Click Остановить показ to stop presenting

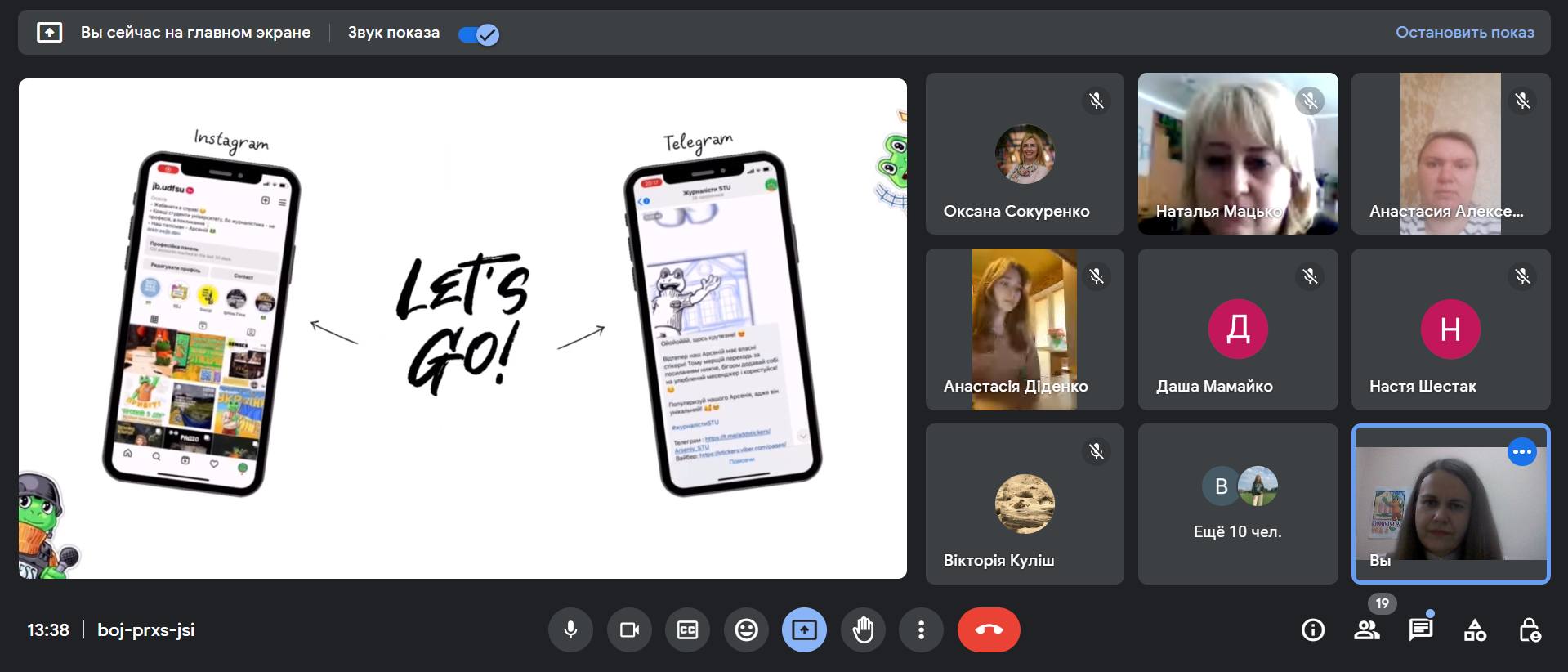coord(1464,33)
